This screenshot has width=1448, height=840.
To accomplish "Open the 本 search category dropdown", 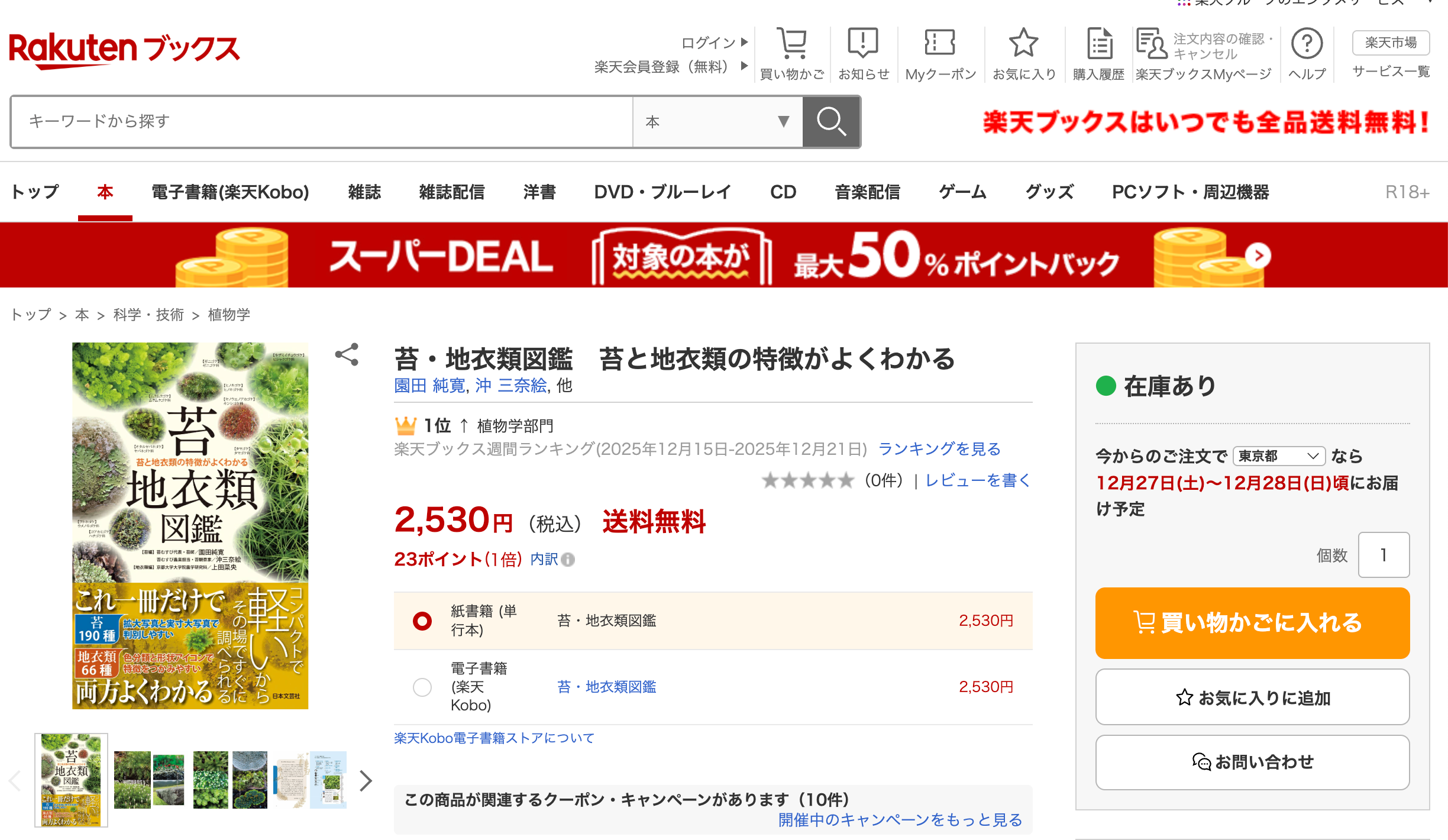I will [717, 122].
